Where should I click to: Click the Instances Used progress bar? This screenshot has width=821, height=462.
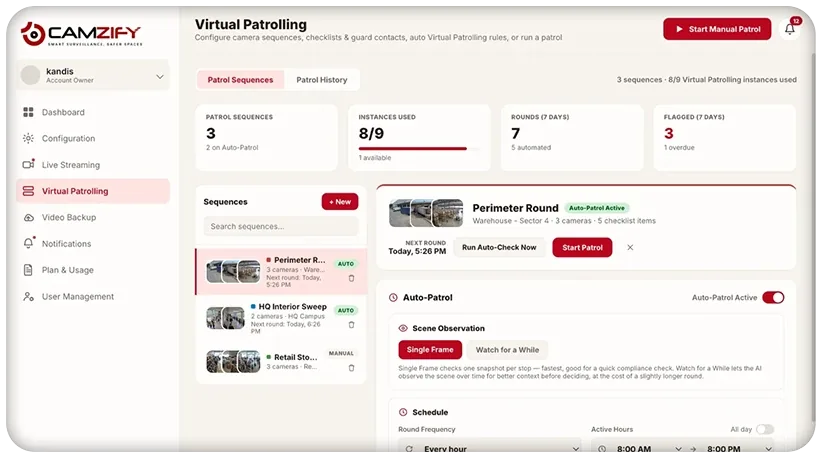(419, 149)
